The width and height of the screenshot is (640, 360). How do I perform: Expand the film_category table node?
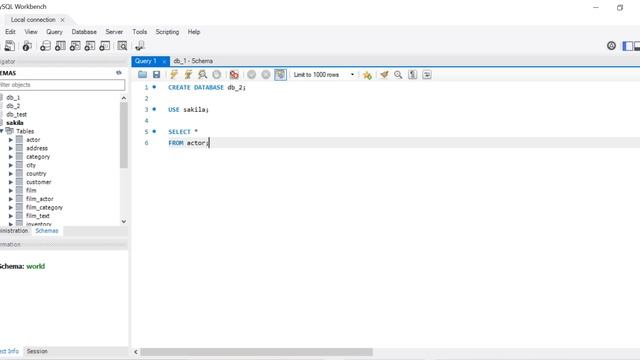pos(11,207)
